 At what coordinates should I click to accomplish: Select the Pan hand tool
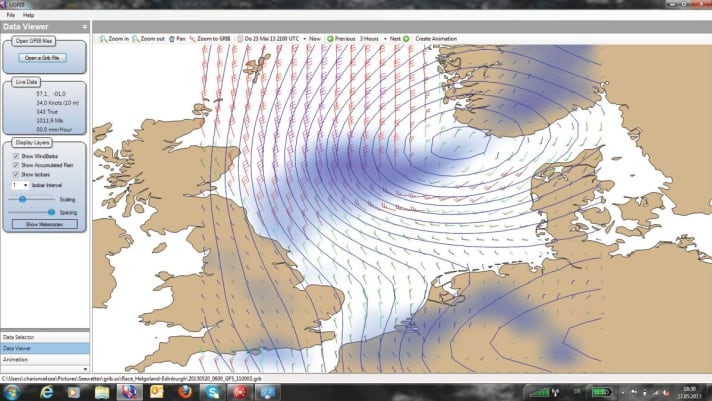(x=172, y=39)
